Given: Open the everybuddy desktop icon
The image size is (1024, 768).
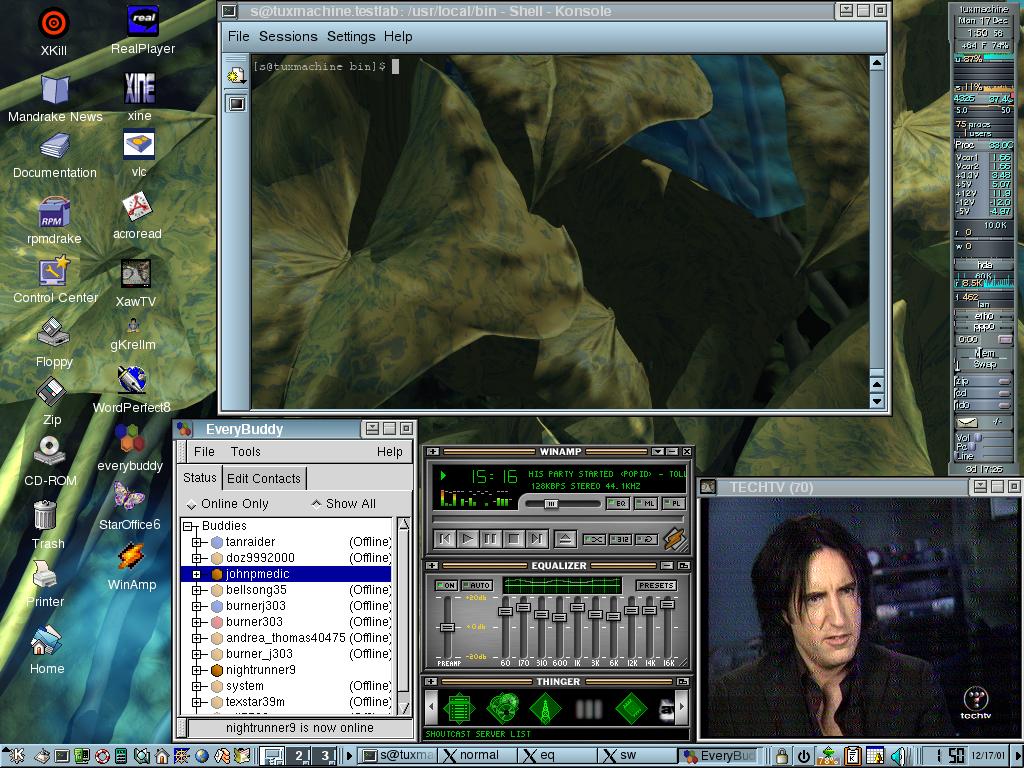Looking at the screenshot, I should tap(130, 439).
